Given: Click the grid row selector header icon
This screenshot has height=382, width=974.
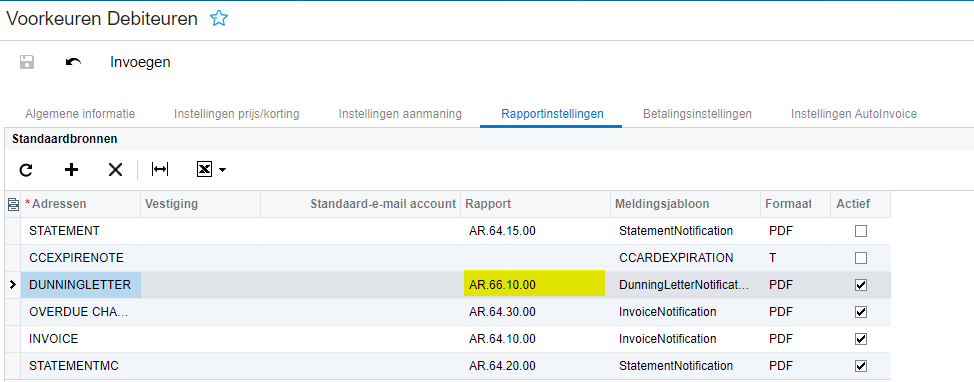Looking at the screenshot, I should tap(12, 204).
